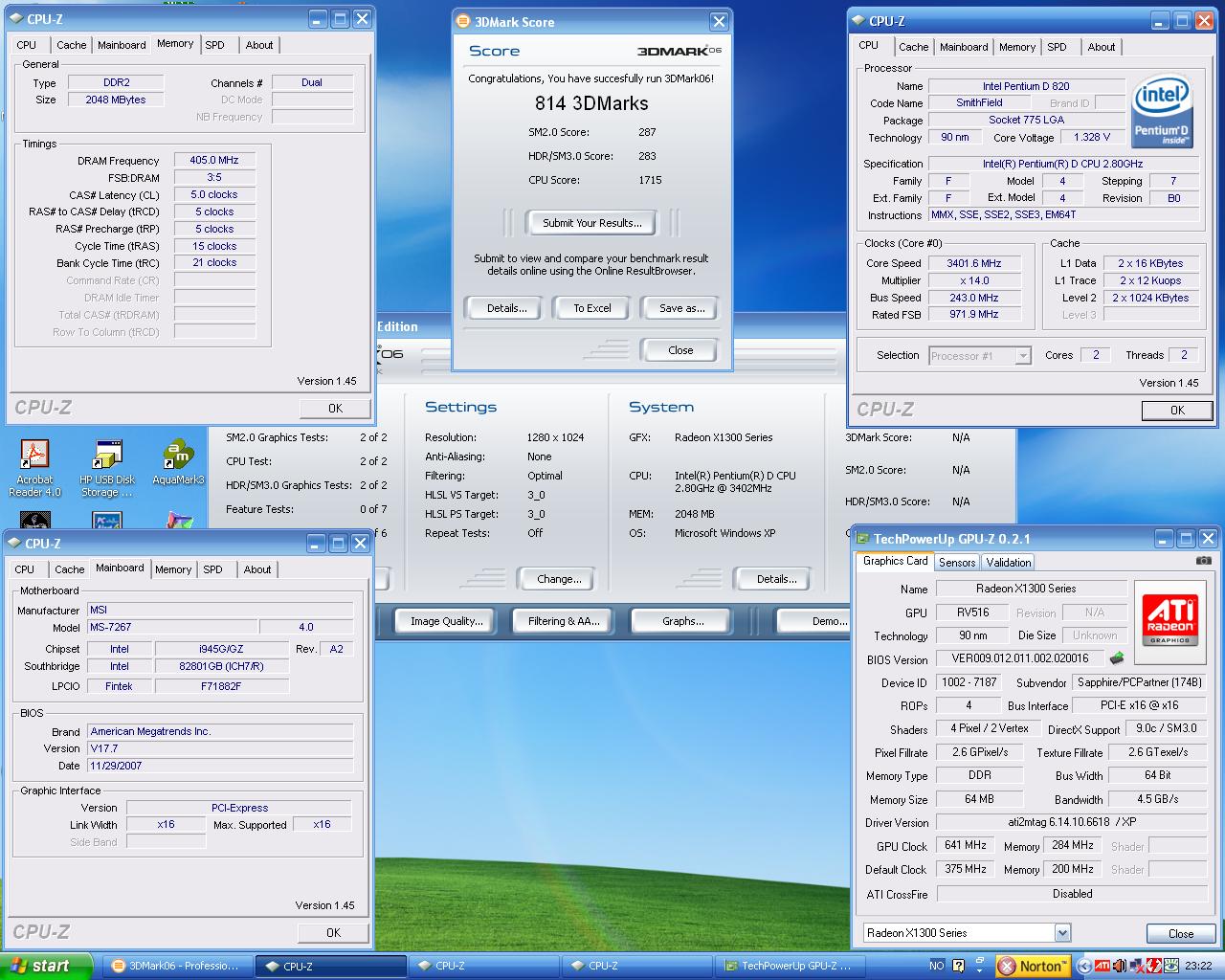Click the green eye tray icon
The height and width of the screenshot is (980, 1225).
[1170, 966]
